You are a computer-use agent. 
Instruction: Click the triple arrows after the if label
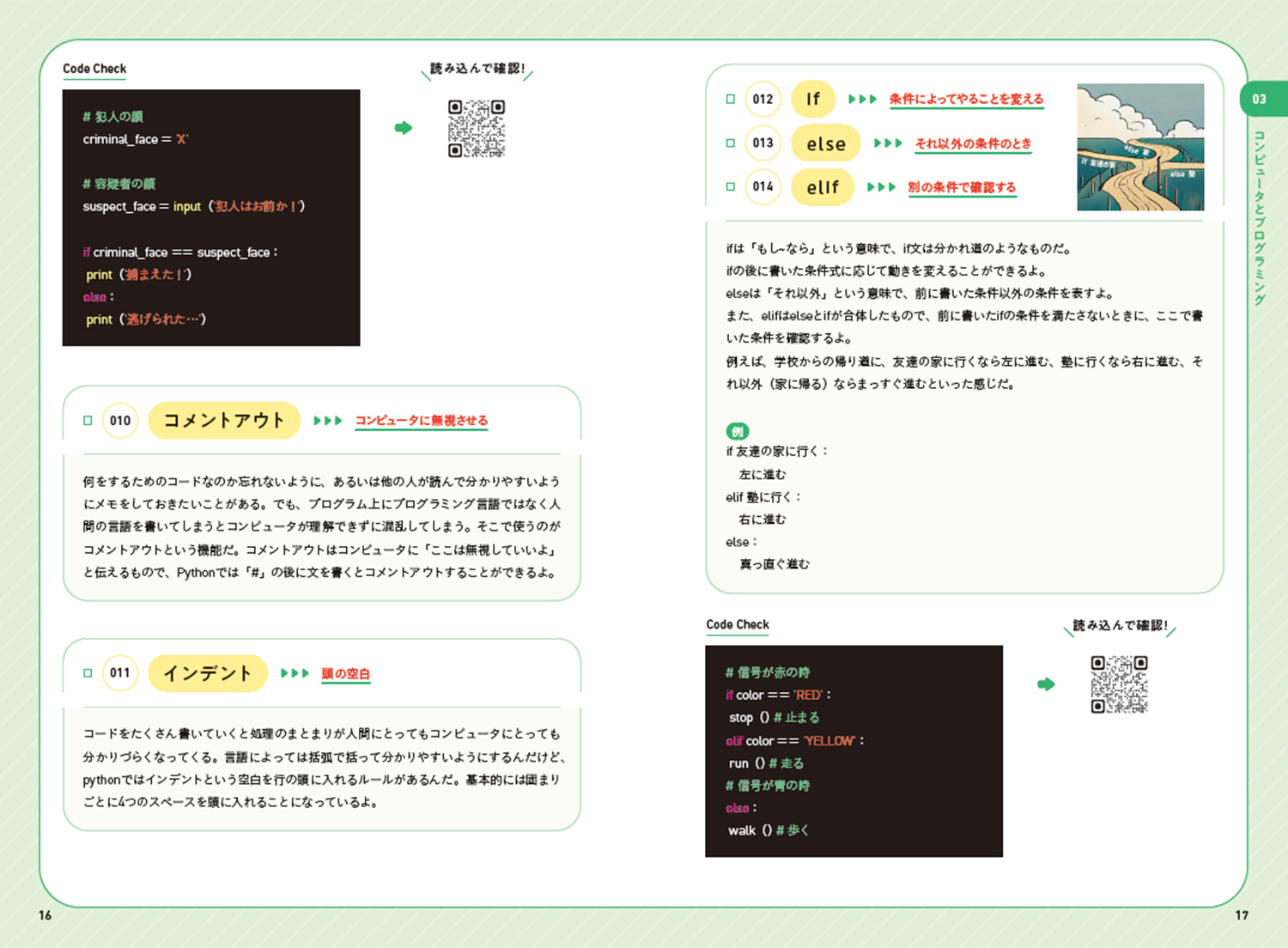(862, 100)
